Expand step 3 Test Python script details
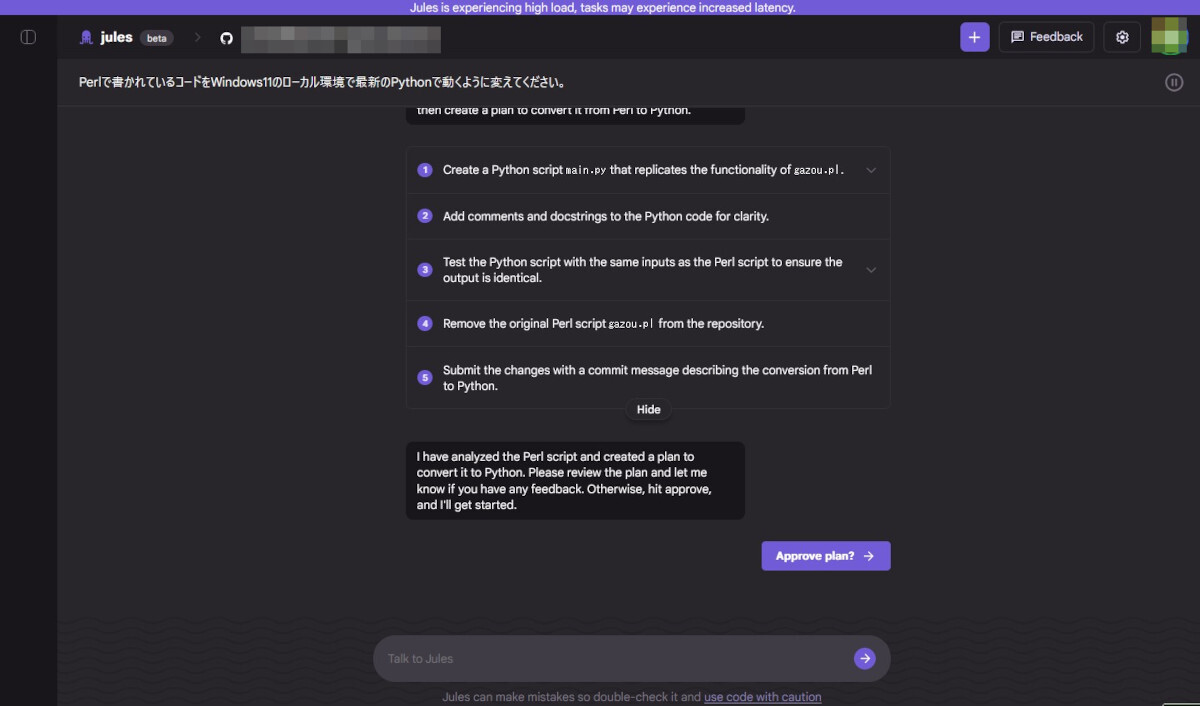Screen dimensions: 1200x706 [871, 270]
